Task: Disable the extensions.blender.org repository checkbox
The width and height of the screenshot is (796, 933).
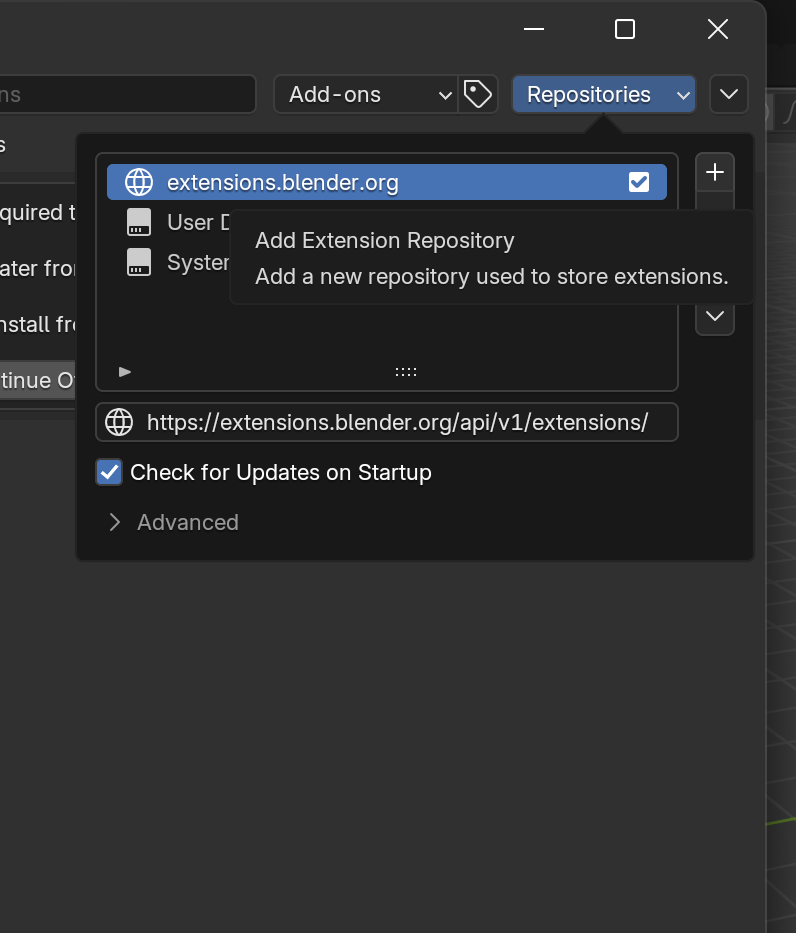Action: click(638, 182)
